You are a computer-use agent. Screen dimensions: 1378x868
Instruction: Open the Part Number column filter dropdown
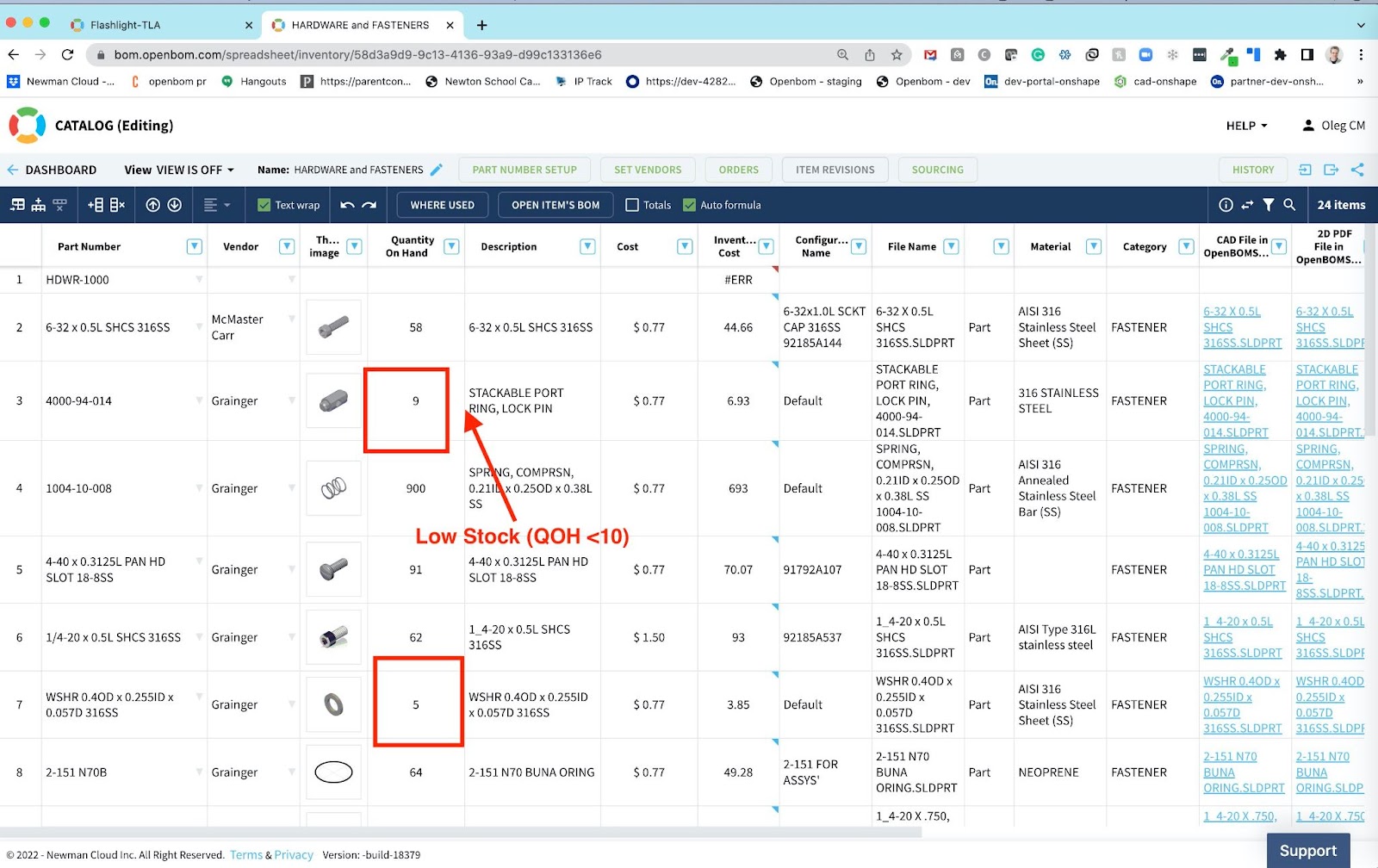195,246
